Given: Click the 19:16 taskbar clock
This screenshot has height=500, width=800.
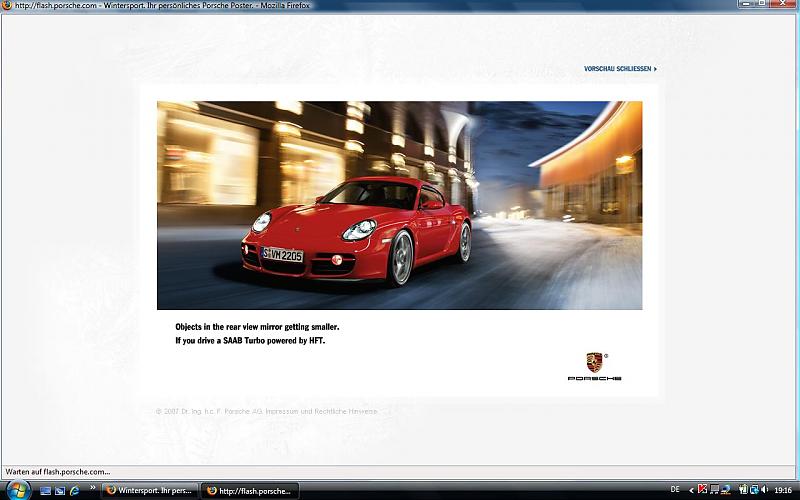Looking at the screenshot, I should [783, 490].
